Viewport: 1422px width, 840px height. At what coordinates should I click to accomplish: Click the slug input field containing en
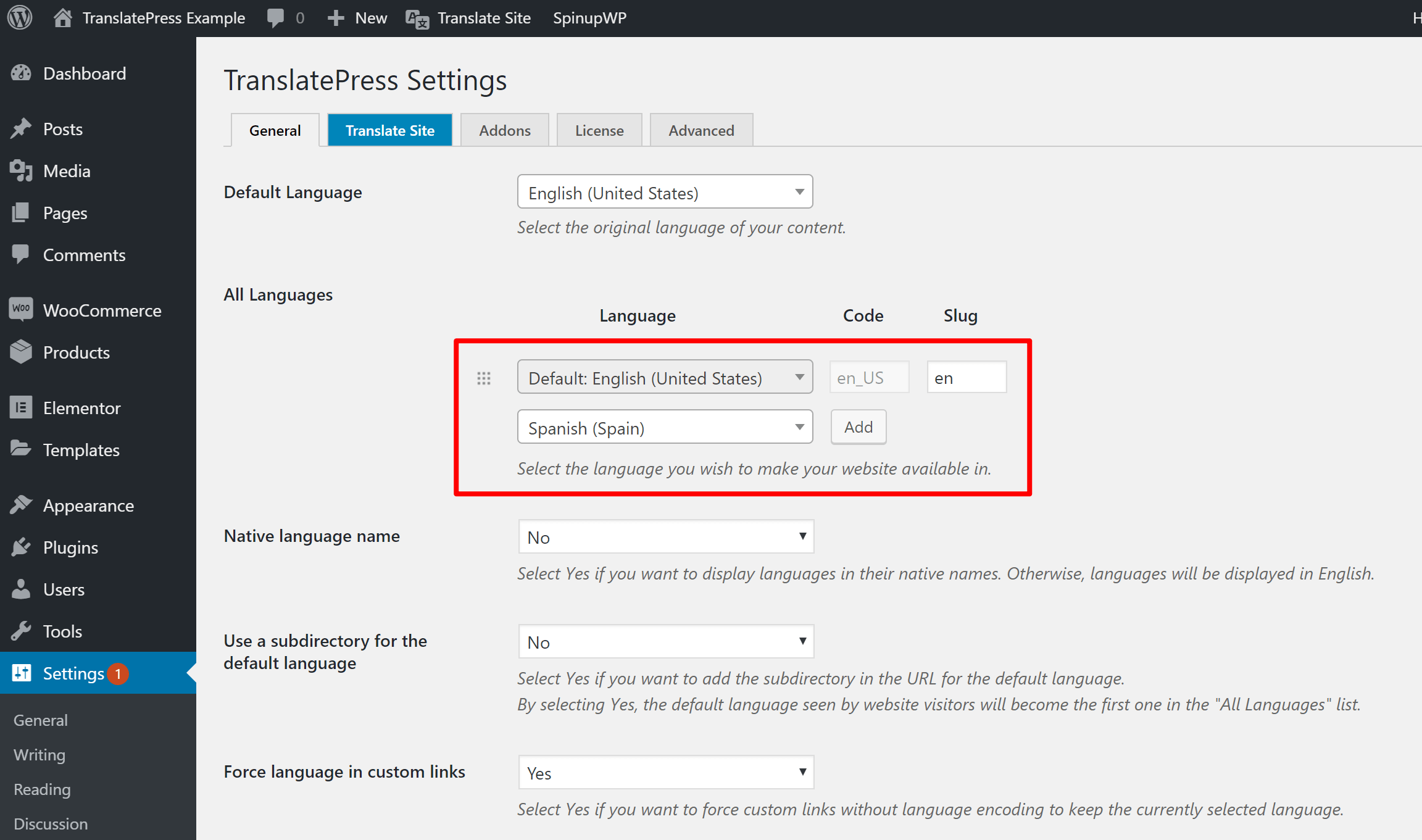(x=967, y=377)
